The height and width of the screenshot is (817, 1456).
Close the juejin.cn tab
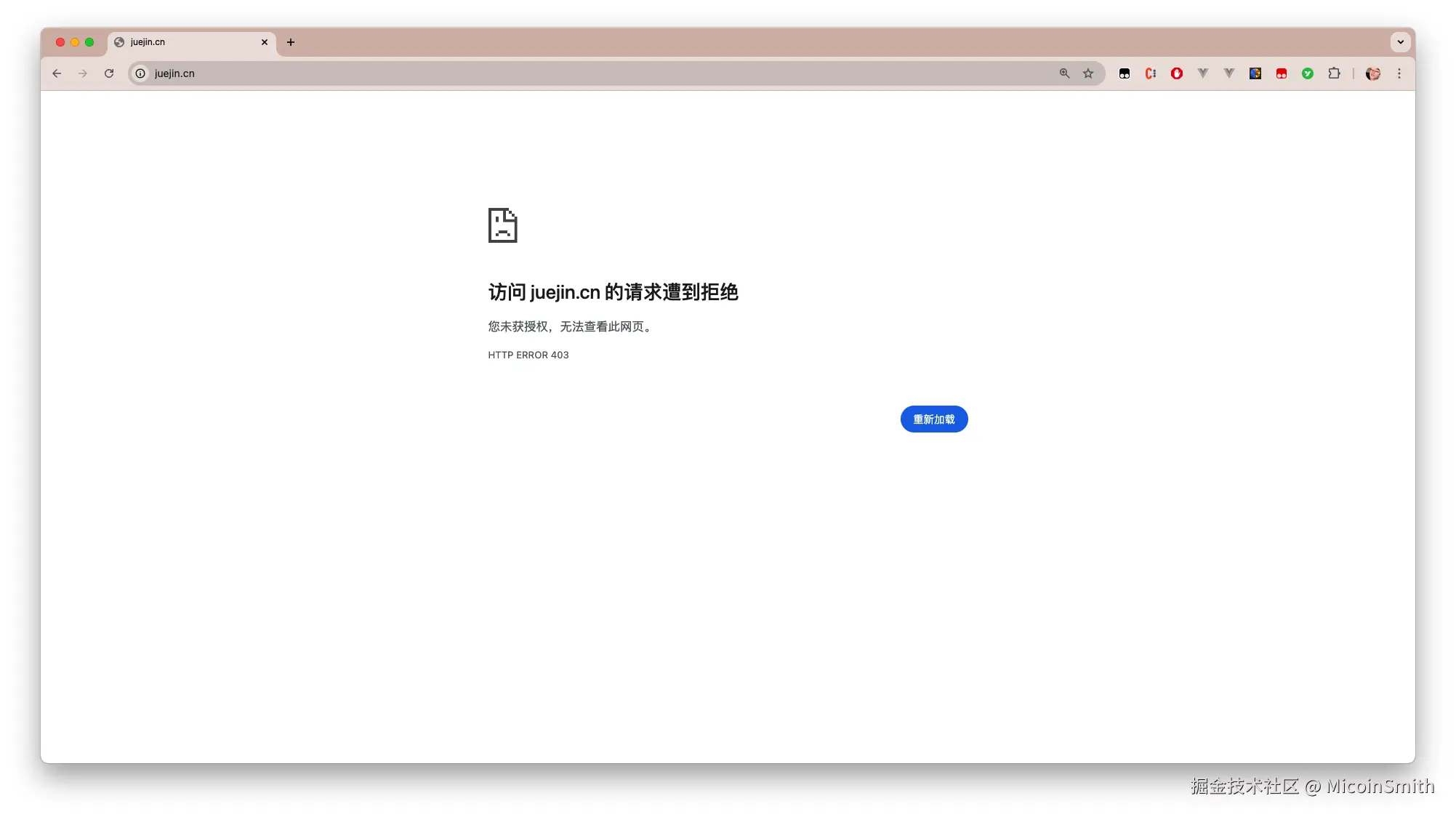[x=265, y=42]
